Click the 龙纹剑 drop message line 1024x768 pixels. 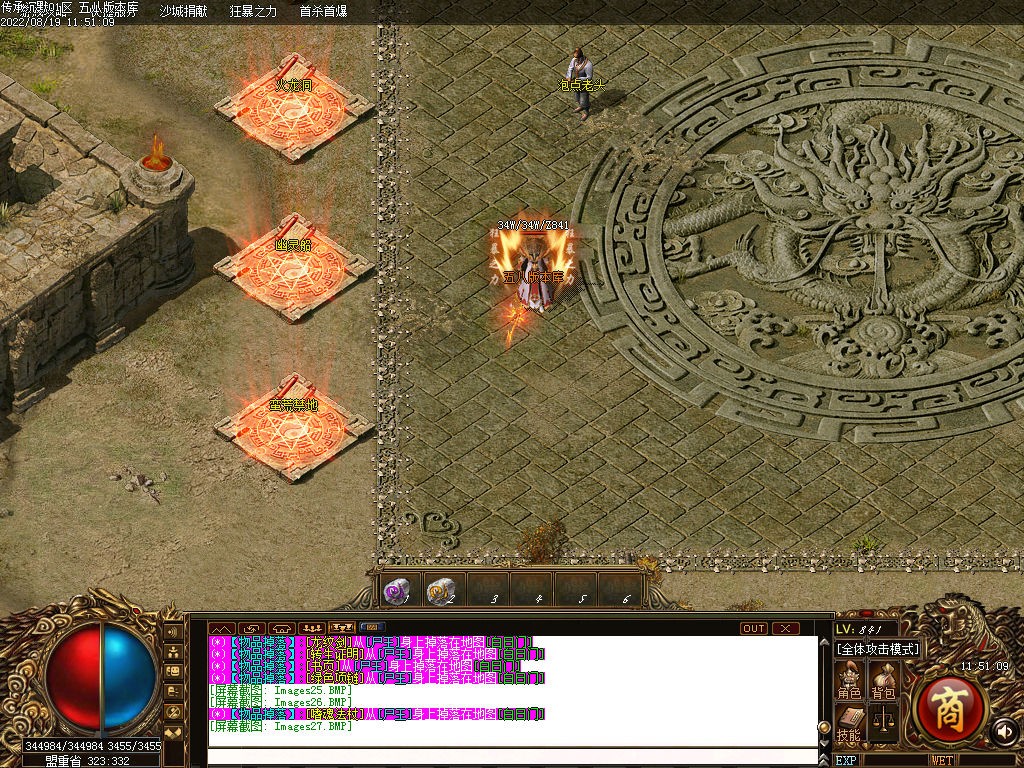[371, 642]
